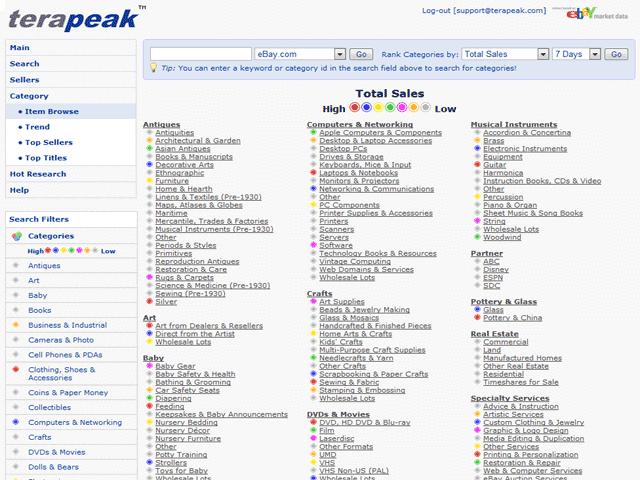Viewport: 640px width, 480px height.
Task: Open the Antiques heading link
Action: click(x=162, y=124)
